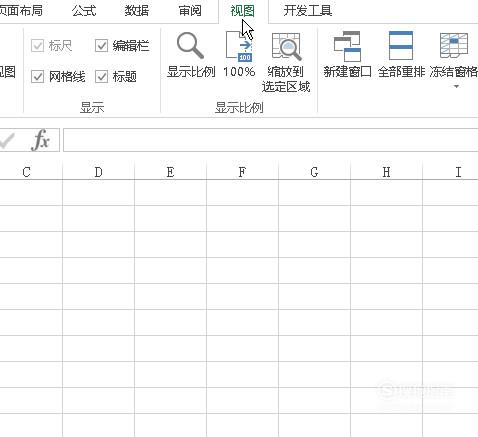Open the 开发工具 tab
Viewport: 478px width, 437px height.
coord(308,11)
